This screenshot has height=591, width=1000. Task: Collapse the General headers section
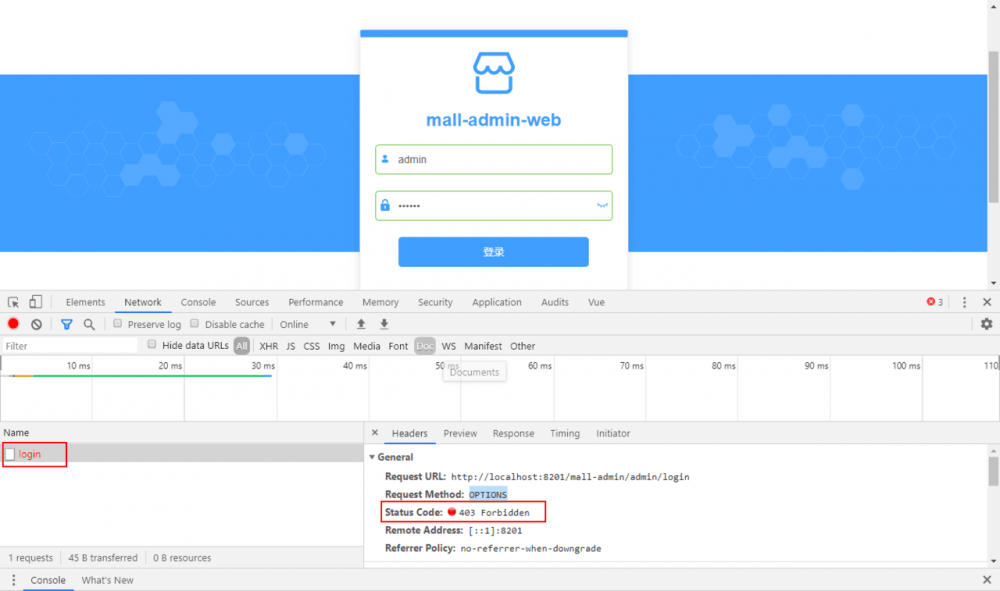point(372,457)
